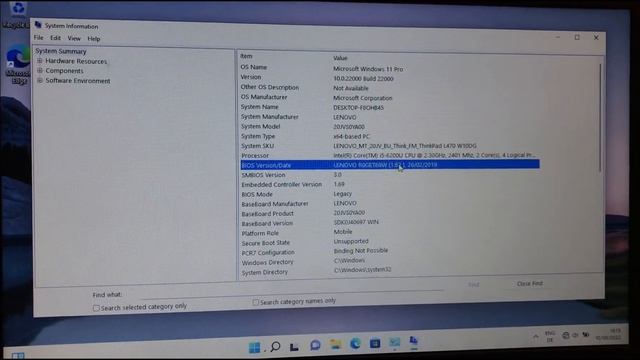Click Microsoft Windows 11 Pro value
The height and width of the screenshot is (360, 640).
pyautogui.click(x=368, y=69)
